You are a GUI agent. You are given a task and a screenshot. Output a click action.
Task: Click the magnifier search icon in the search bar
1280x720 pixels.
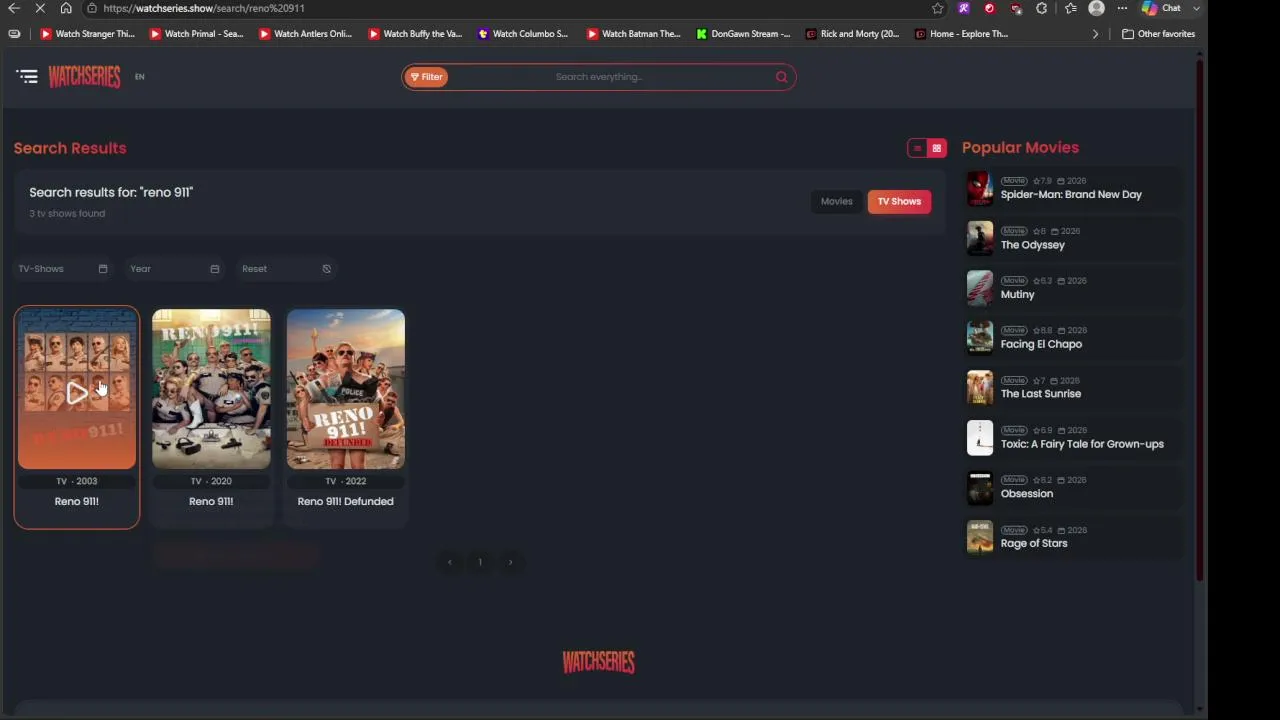tap(782, 77)
